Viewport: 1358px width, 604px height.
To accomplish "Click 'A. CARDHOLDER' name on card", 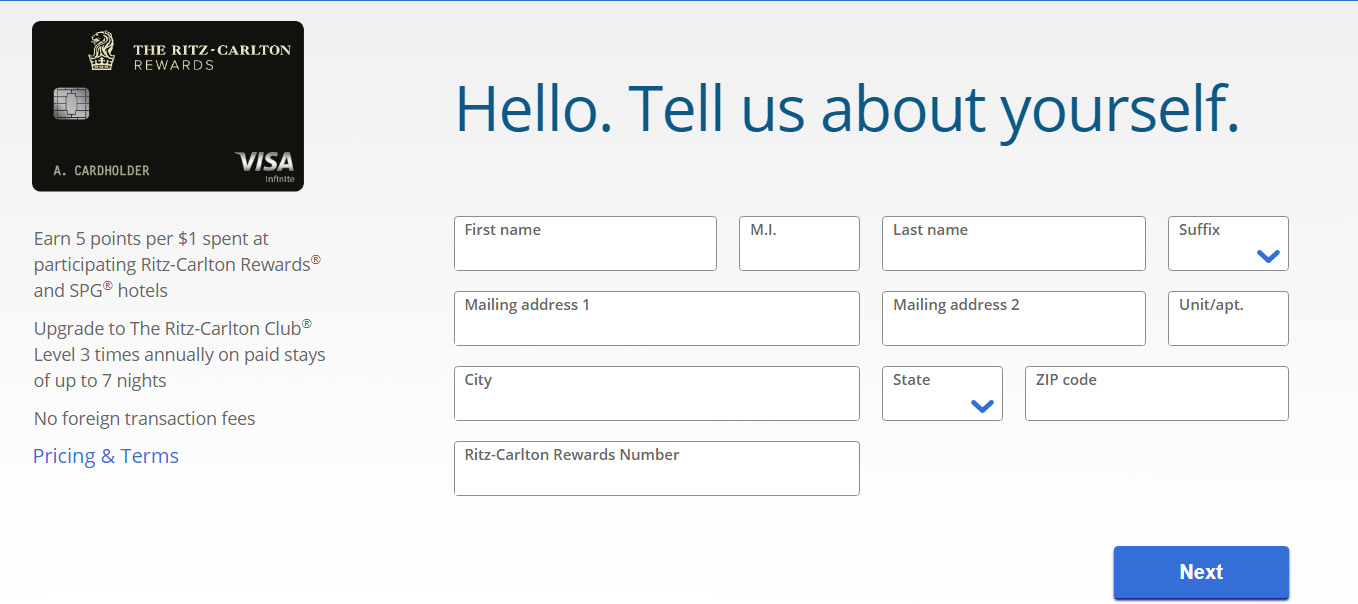I will coord(101,171).
